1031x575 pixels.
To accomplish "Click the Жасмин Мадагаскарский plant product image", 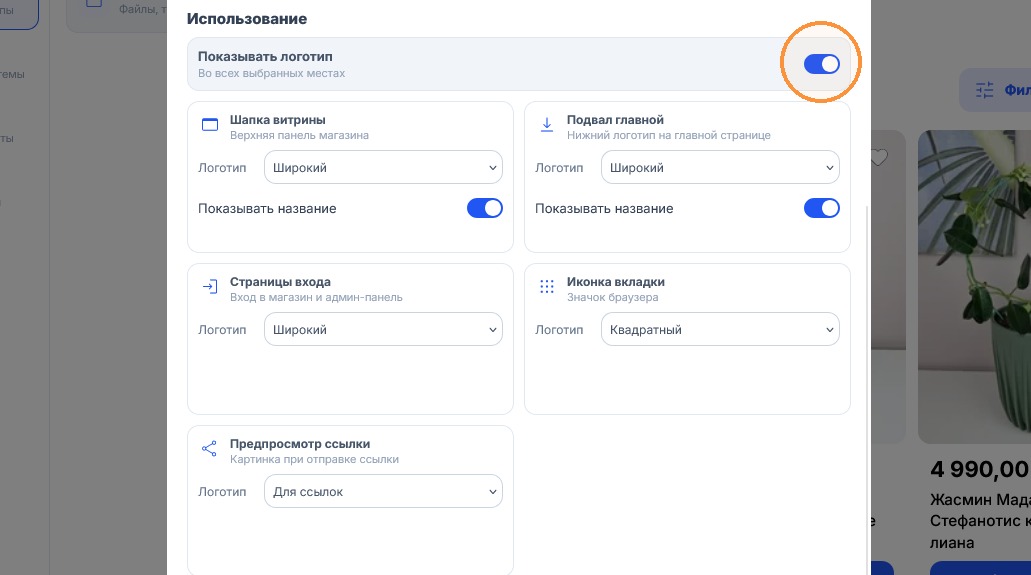I will [x=974, y=287].
